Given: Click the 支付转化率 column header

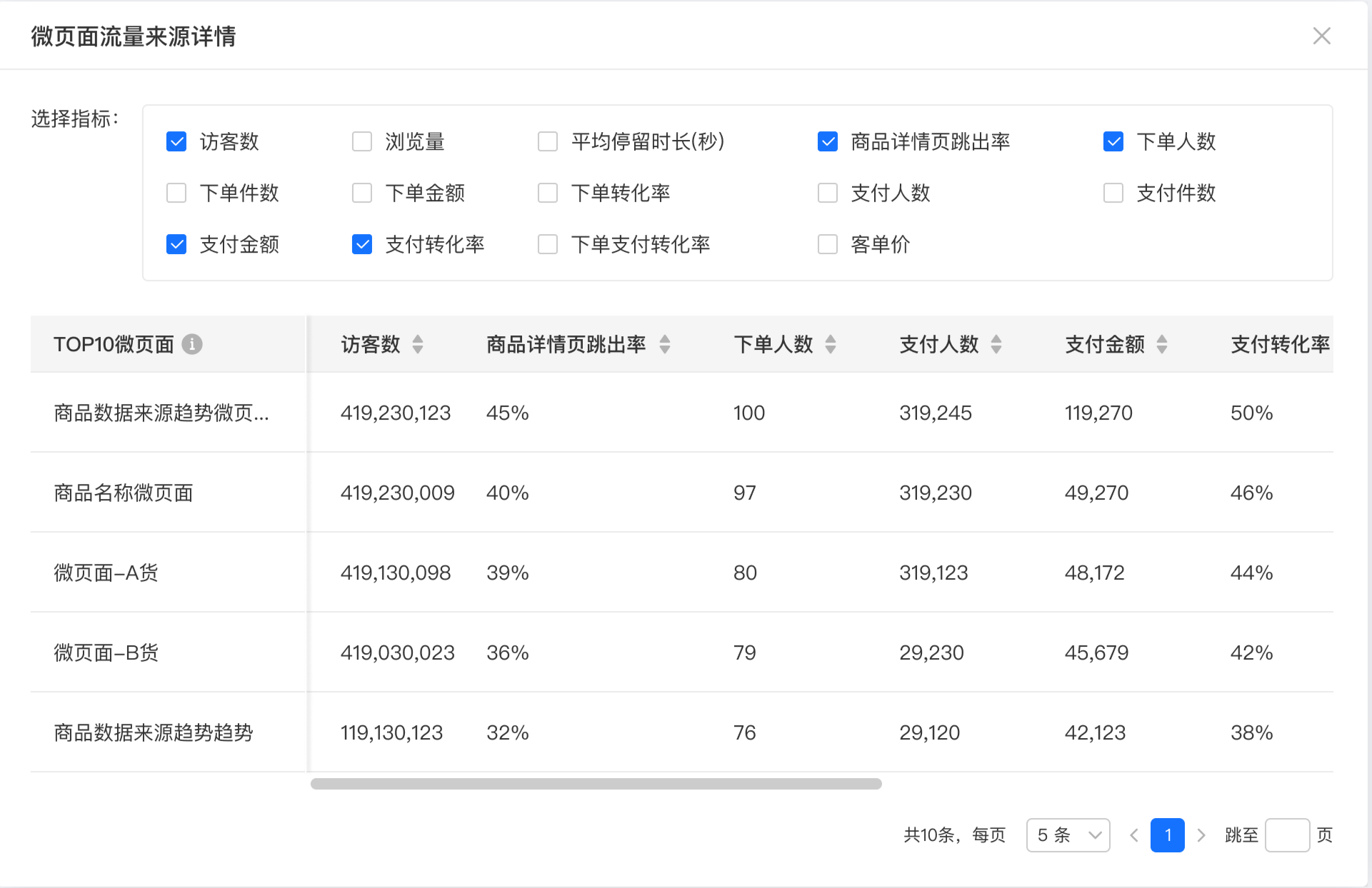Looking at the screenshot, I should 1280,344.
